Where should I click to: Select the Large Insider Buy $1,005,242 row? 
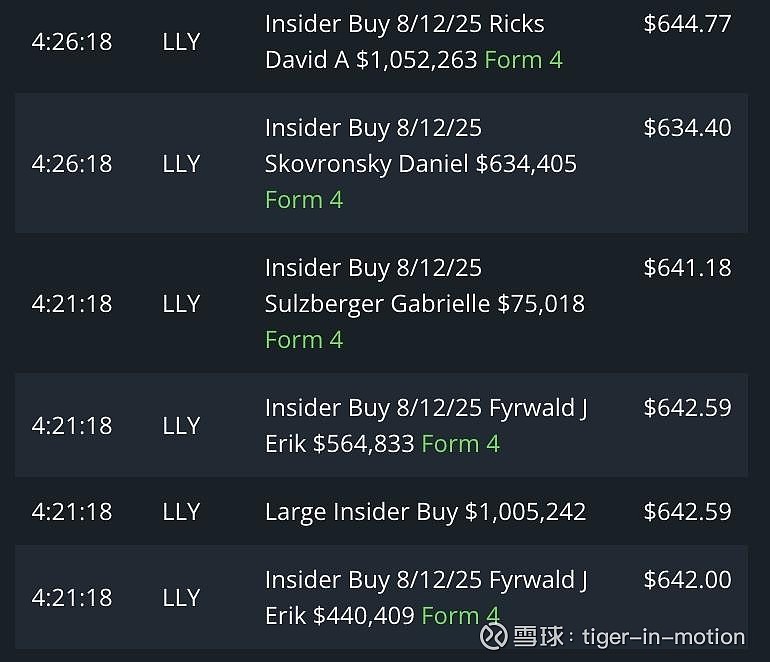point(381,511)
